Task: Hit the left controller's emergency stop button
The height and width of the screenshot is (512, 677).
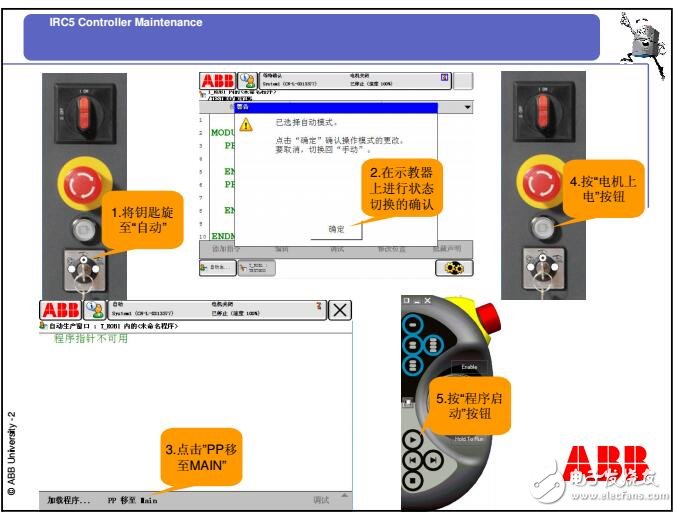Action: [x=84, y=183]
